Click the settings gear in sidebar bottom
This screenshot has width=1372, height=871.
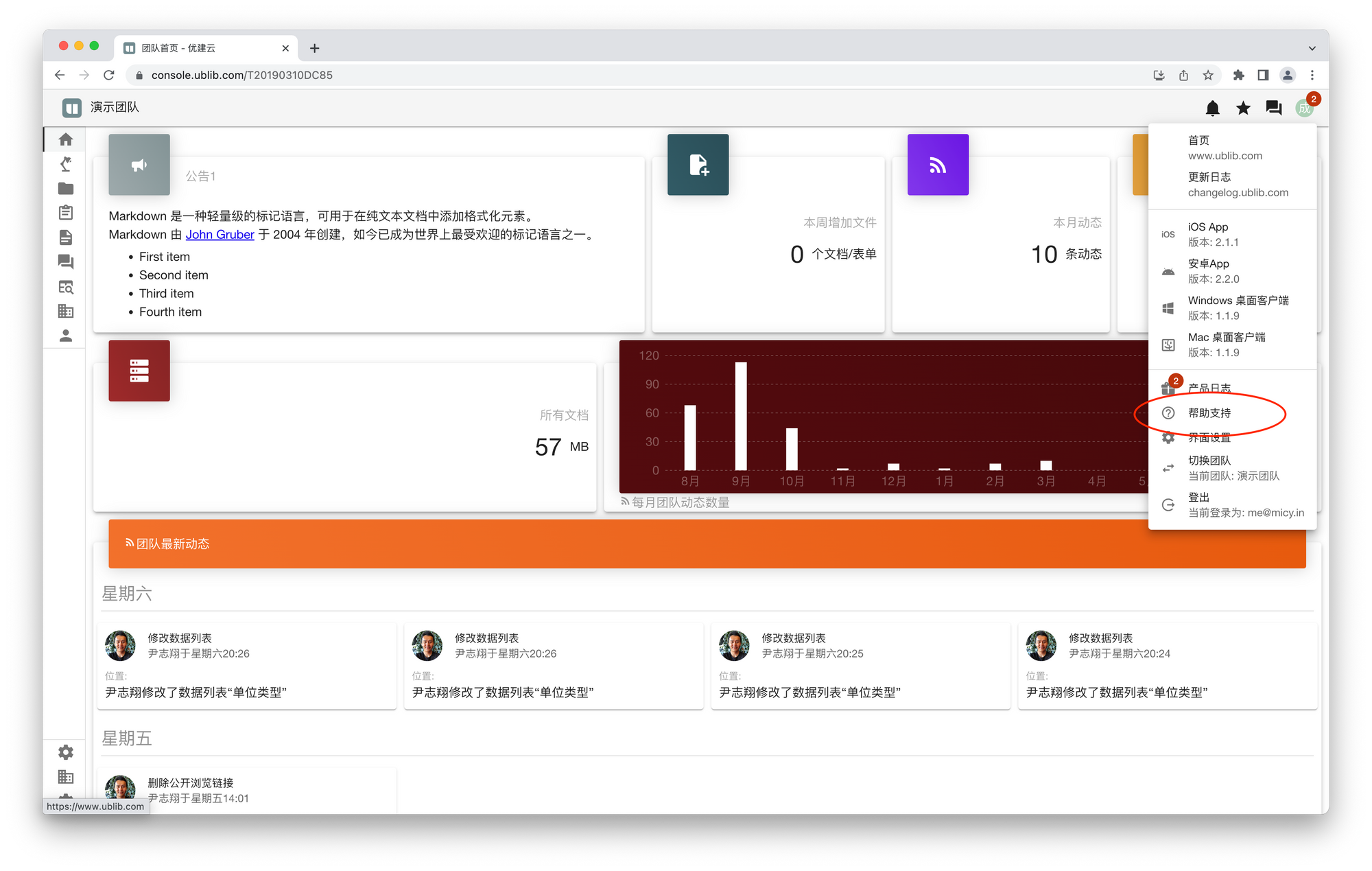click(x=66, y=752)
